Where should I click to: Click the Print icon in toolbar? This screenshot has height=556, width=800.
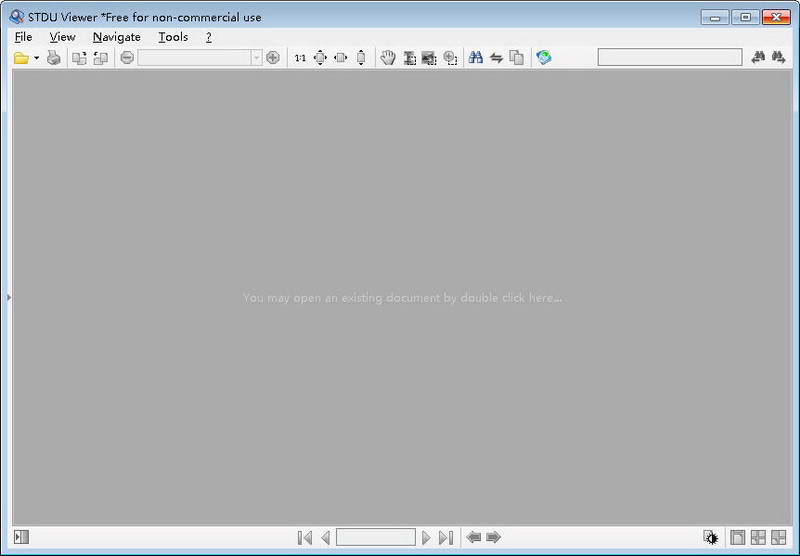click(54, 58)
